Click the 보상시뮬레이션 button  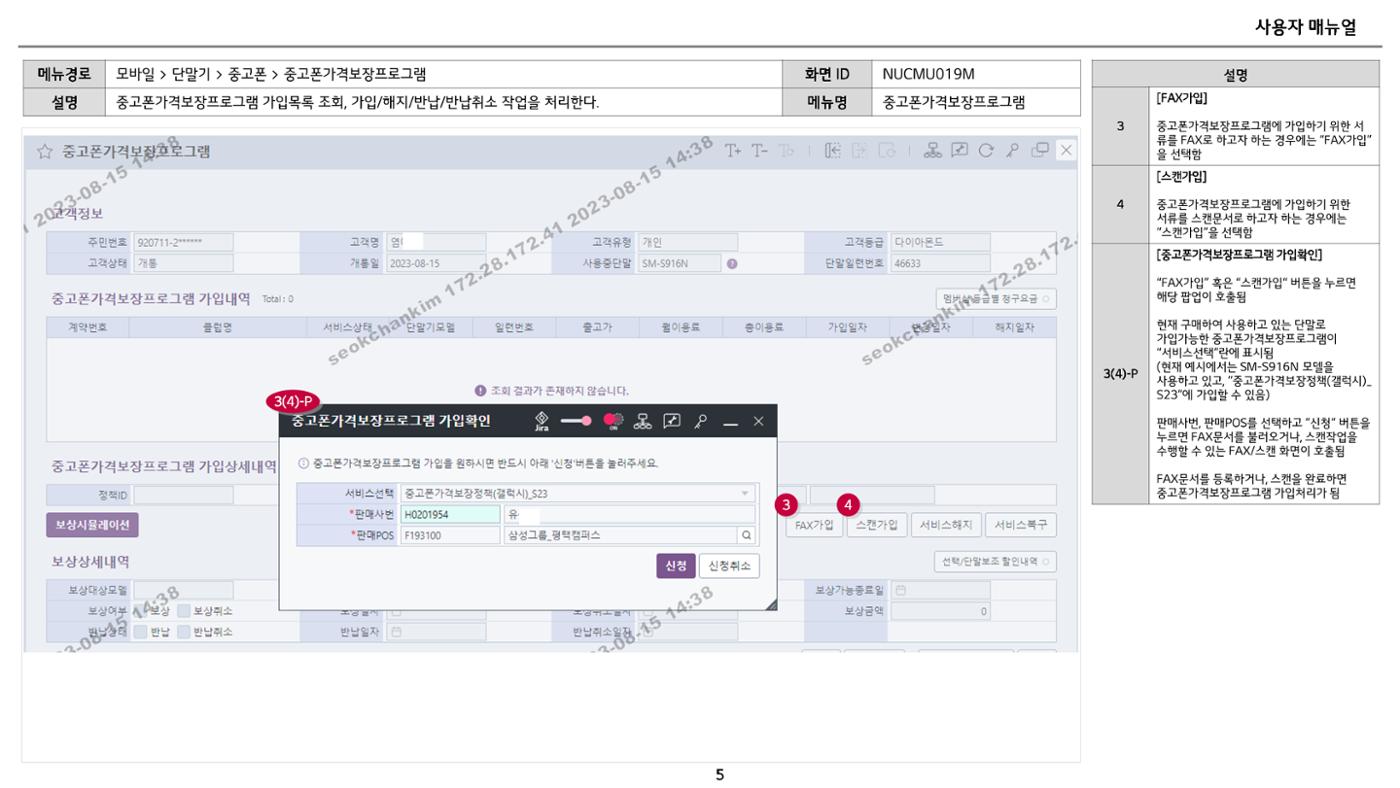[92, 525]
